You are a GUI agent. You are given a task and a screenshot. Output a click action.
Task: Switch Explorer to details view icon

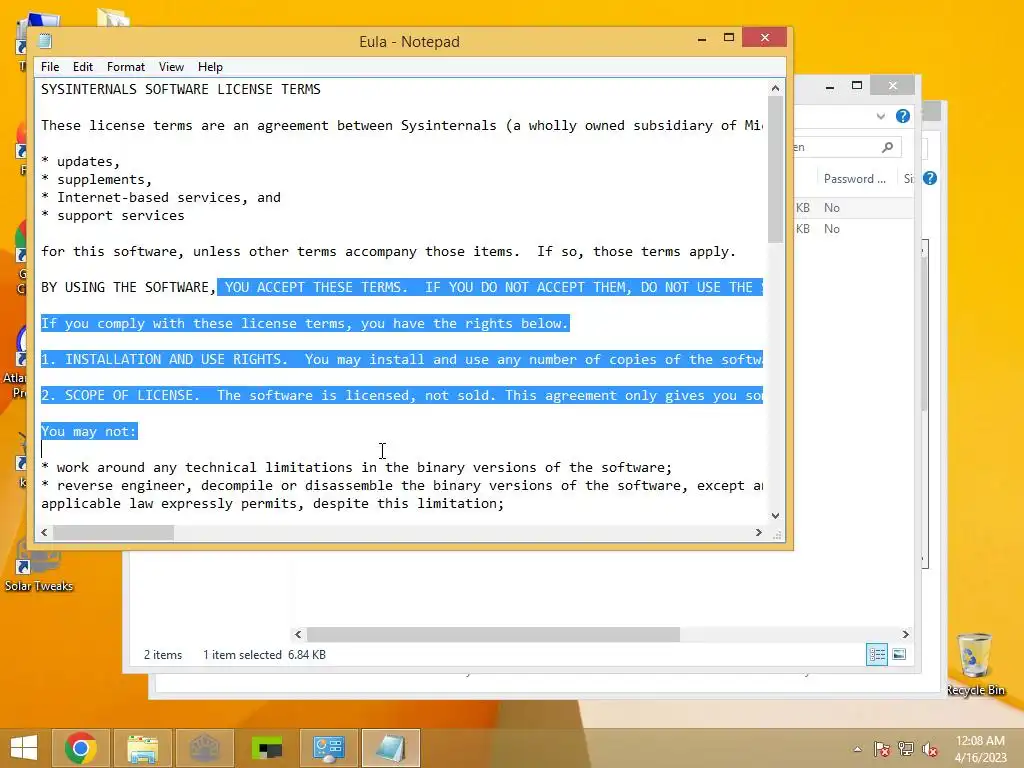(x=876, y=654)
